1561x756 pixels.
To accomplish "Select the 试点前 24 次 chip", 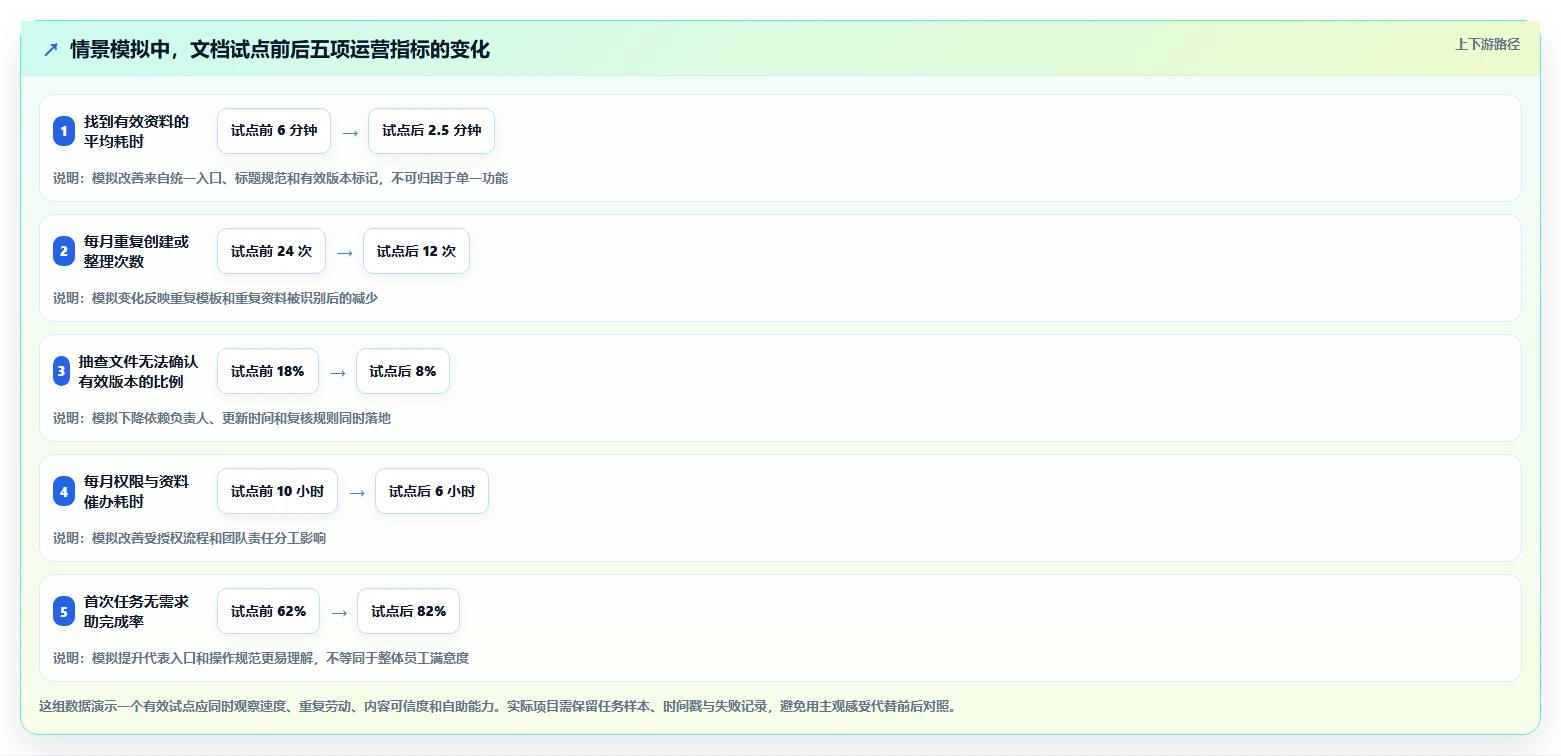I will click(x=271, y=251).
